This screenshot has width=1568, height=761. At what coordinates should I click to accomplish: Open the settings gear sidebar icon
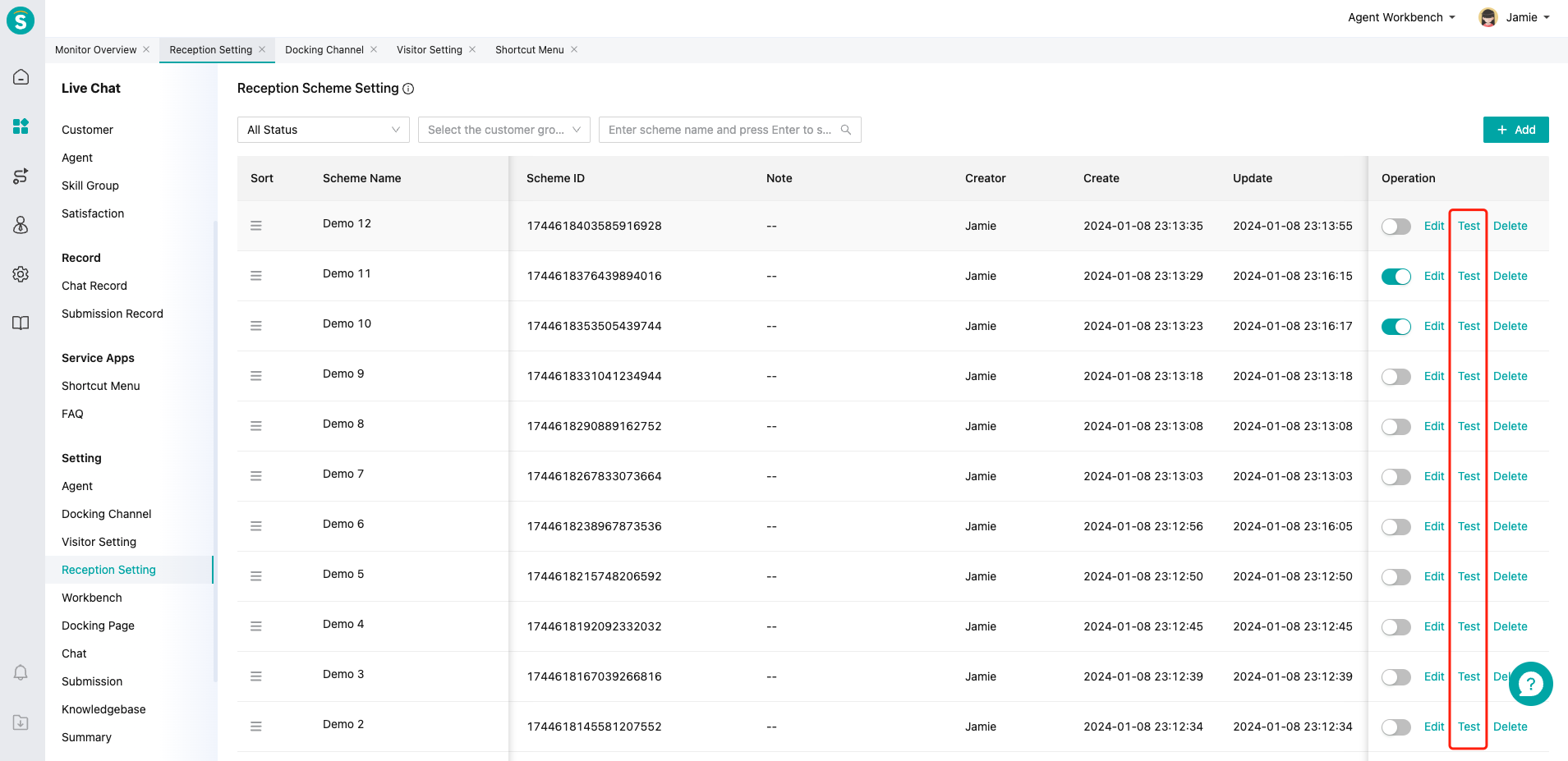click(21, 274)
